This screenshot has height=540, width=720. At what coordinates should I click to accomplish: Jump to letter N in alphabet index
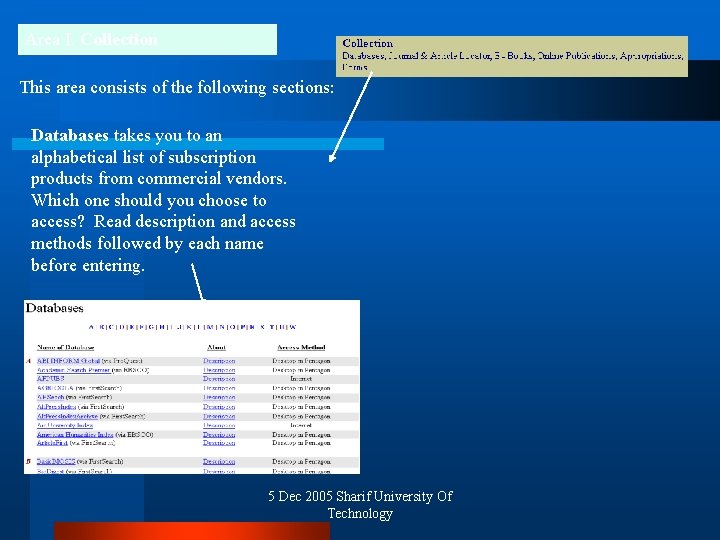pos(222,327)
